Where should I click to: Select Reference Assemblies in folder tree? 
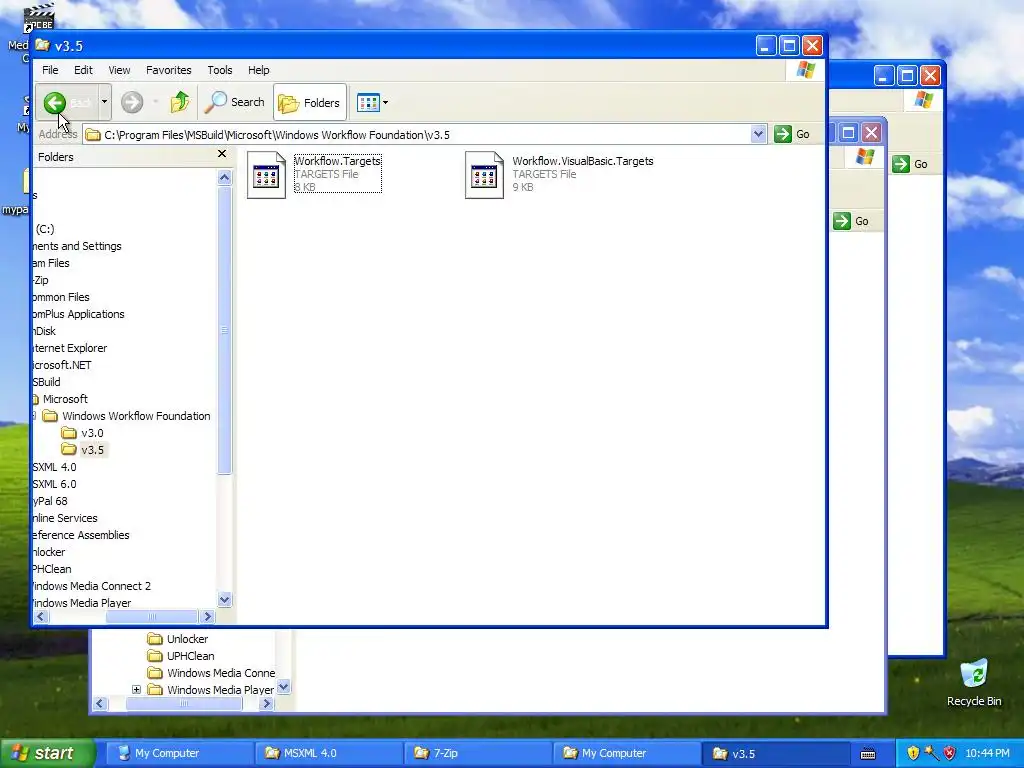[x=81, y=535]
